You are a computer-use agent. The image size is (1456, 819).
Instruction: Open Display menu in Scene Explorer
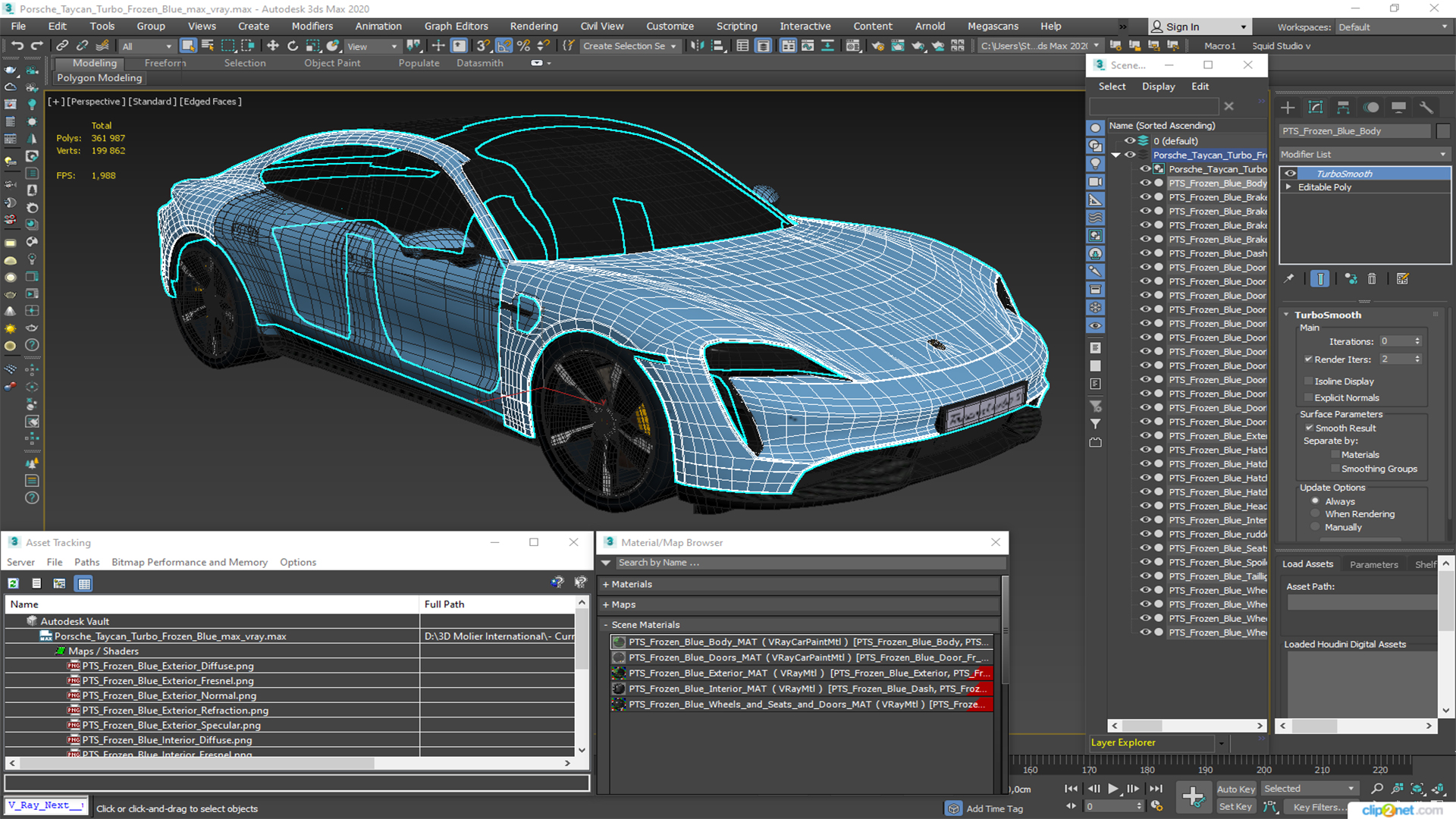tap(1159, 86)
